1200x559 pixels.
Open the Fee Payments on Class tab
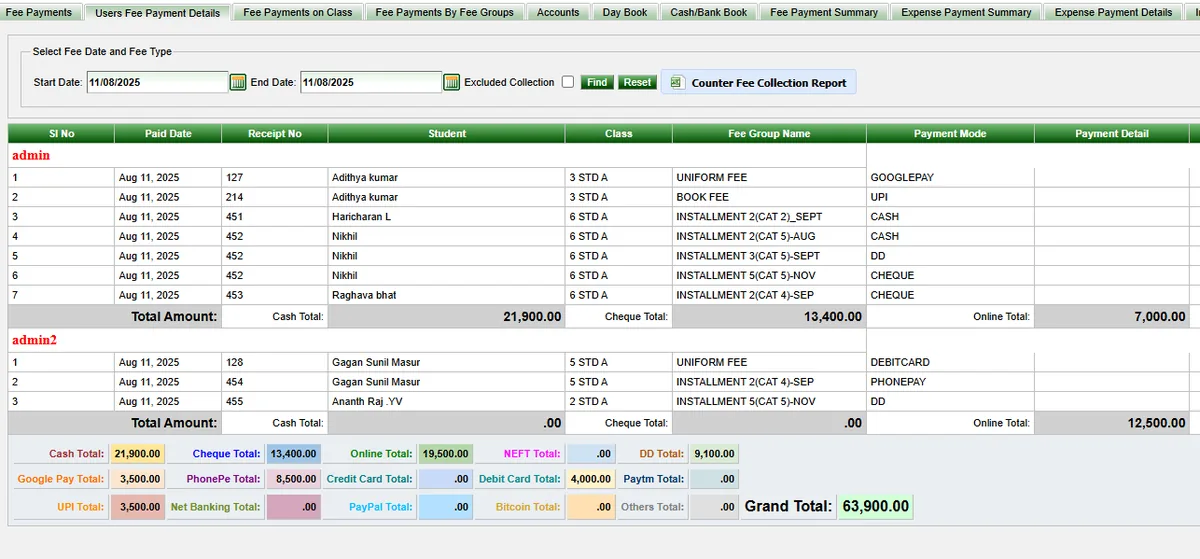coord(298,12)
